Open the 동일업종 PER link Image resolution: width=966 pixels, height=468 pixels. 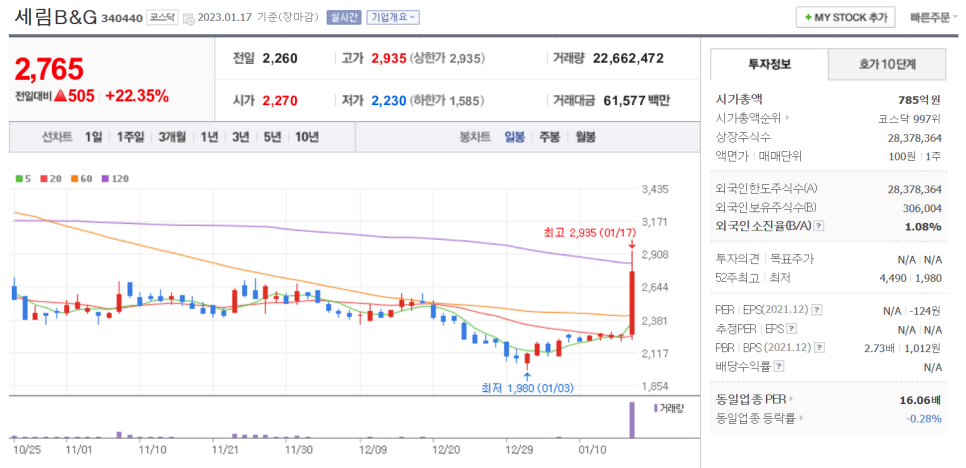(x=755, y=400)
